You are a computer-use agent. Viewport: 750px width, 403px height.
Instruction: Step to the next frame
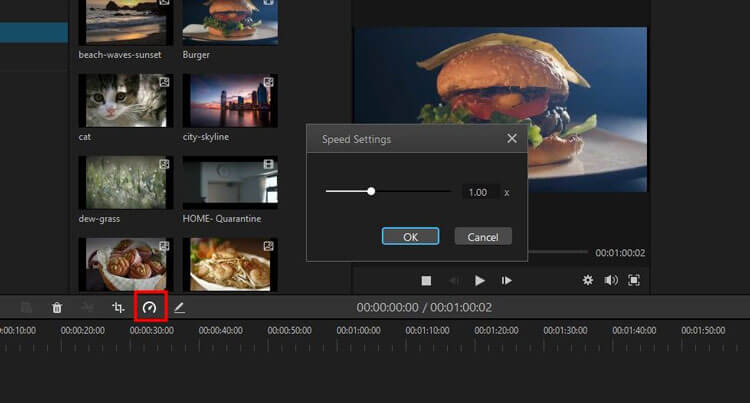507,281
